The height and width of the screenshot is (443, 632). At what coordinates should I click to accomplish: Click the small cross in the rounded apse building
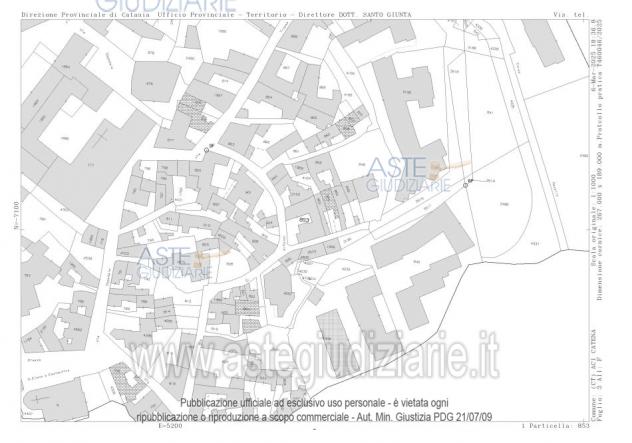click(38, 399)
